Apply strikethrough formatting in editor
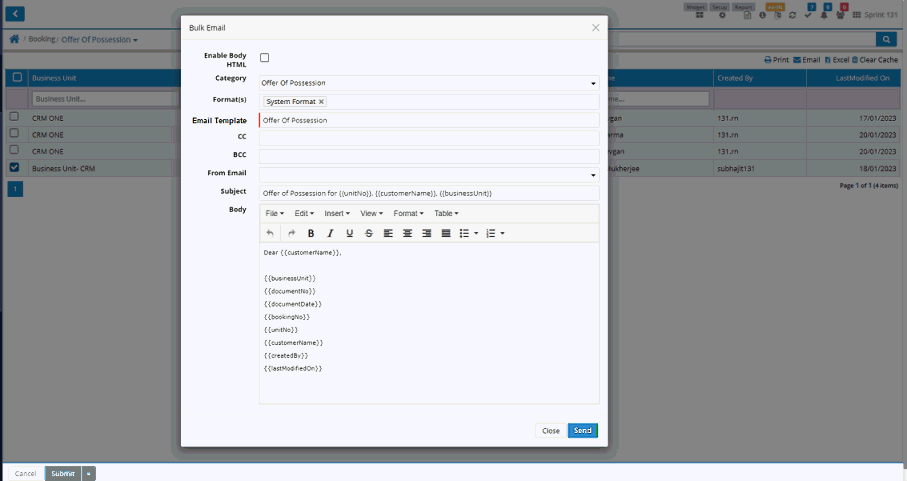This screenshot has width=907, height=481. [369, 233]
